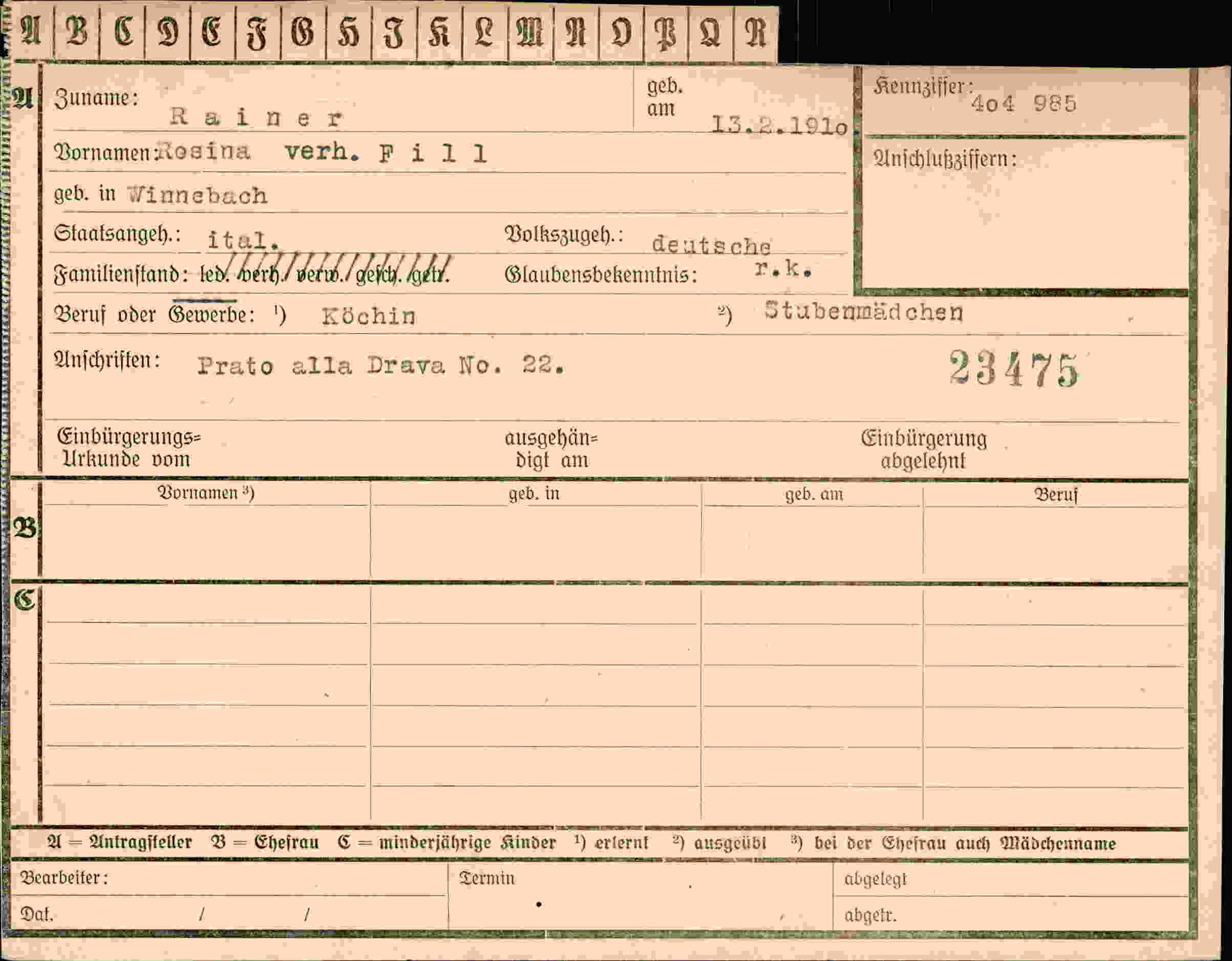Click the footnote "²) ausgeübt"
Screen dimensions: 1232x961
(719, 843)
